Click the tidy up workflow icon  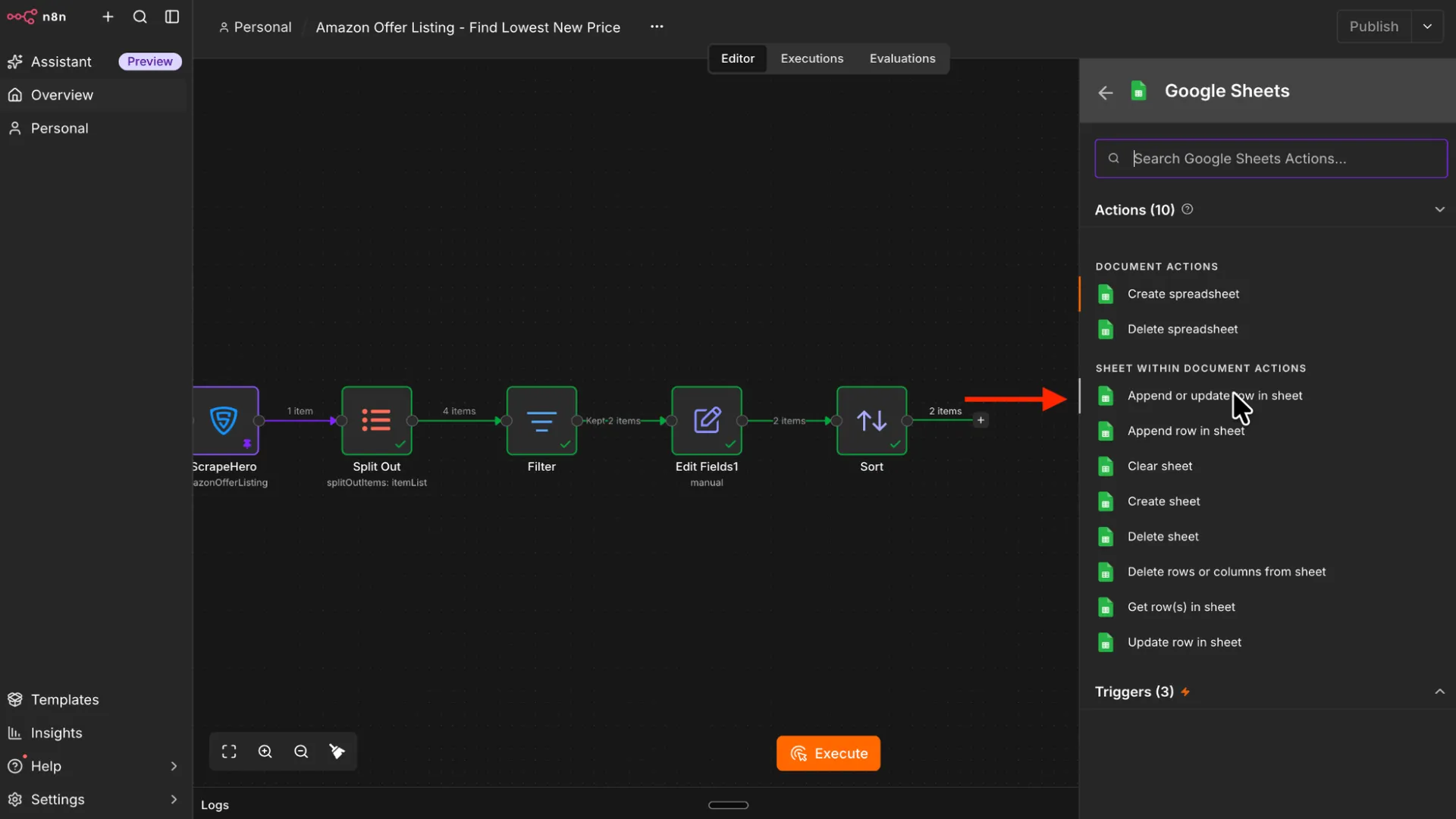[337, 752]
